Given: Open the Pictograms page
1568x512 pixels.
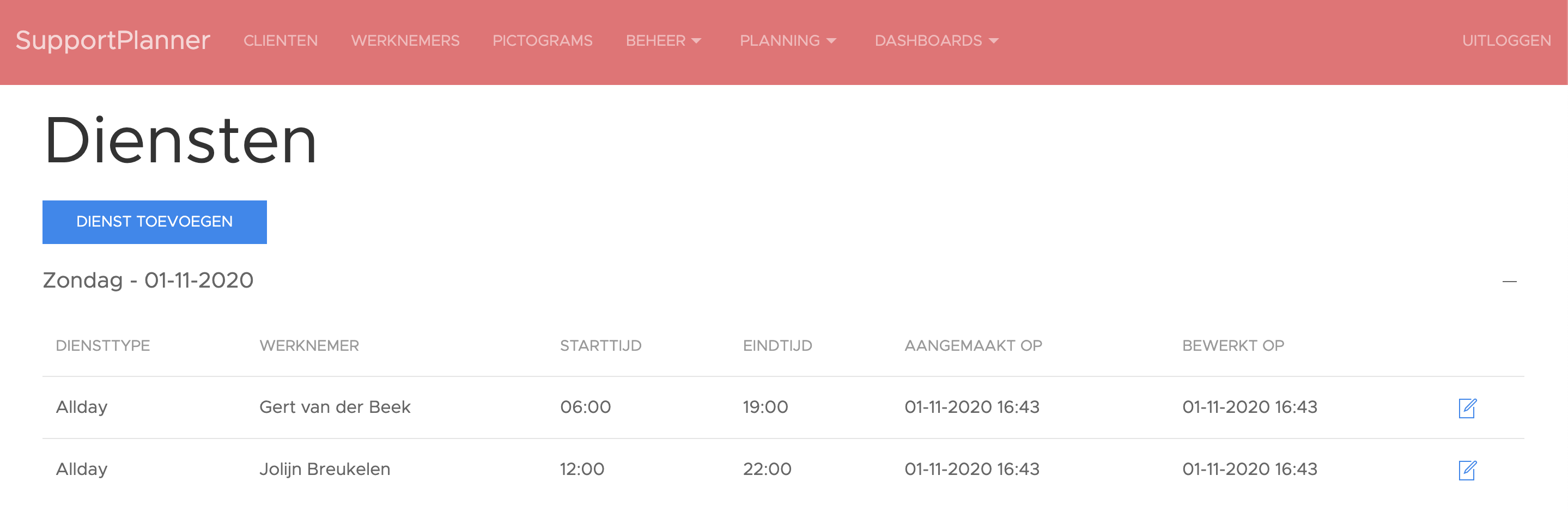Looking at the screenshot, I should pyautogui.click(x=542, y=41).
